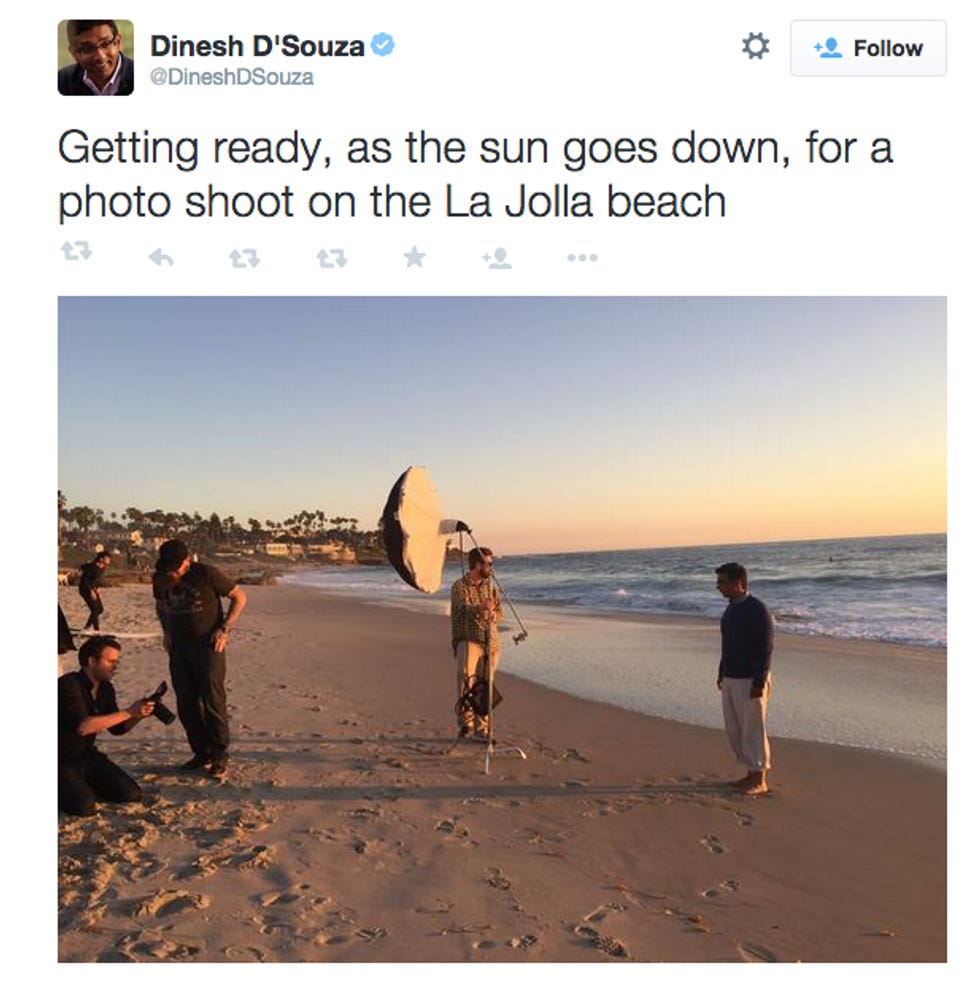Click the white lighting umbrella in the photo
The height and width of the screenshot is (988, 980).
415,529
